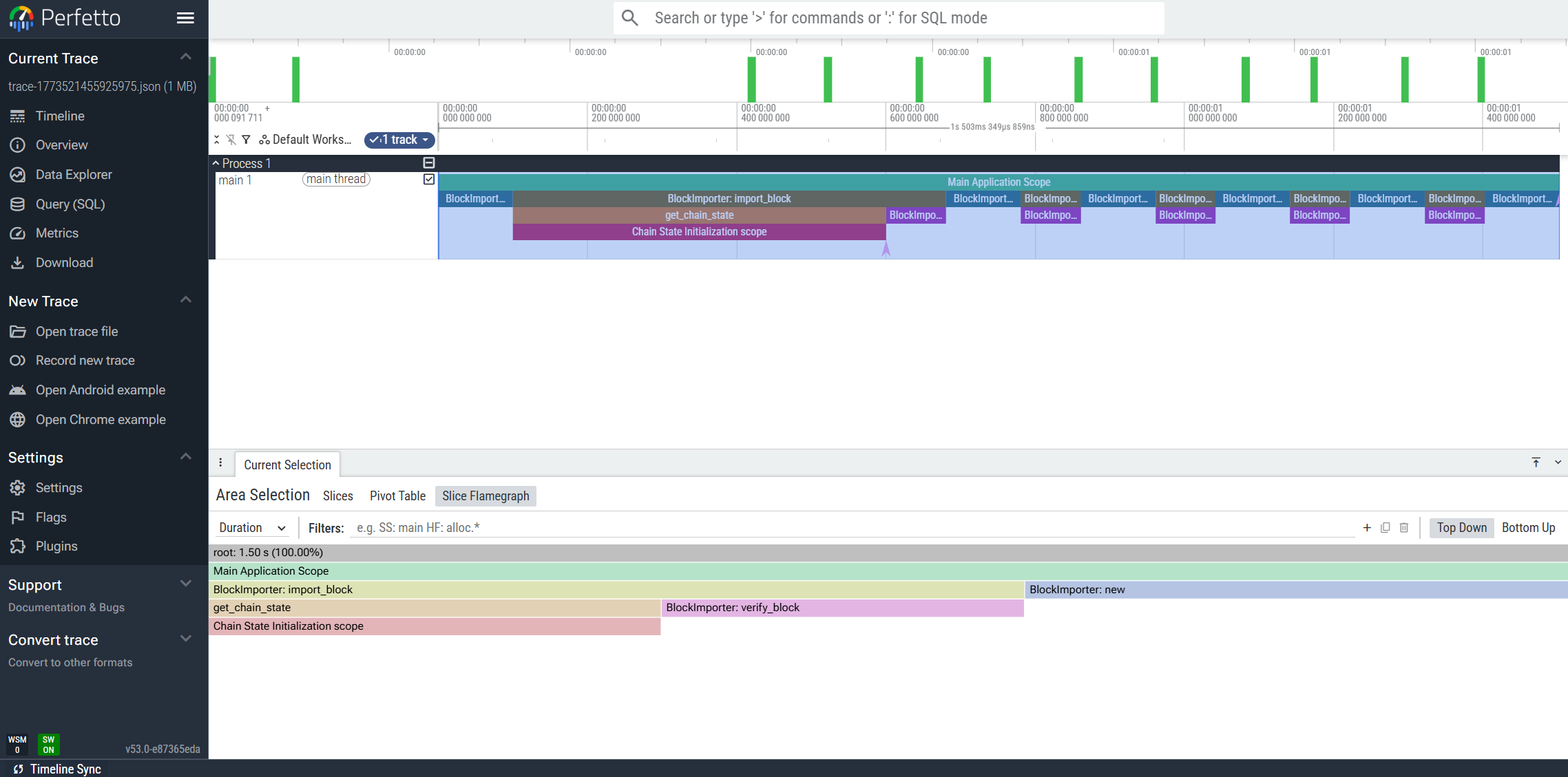Click the plus icon to add a flamegraph filter

pyautogui.click(x=1367, y=528)
